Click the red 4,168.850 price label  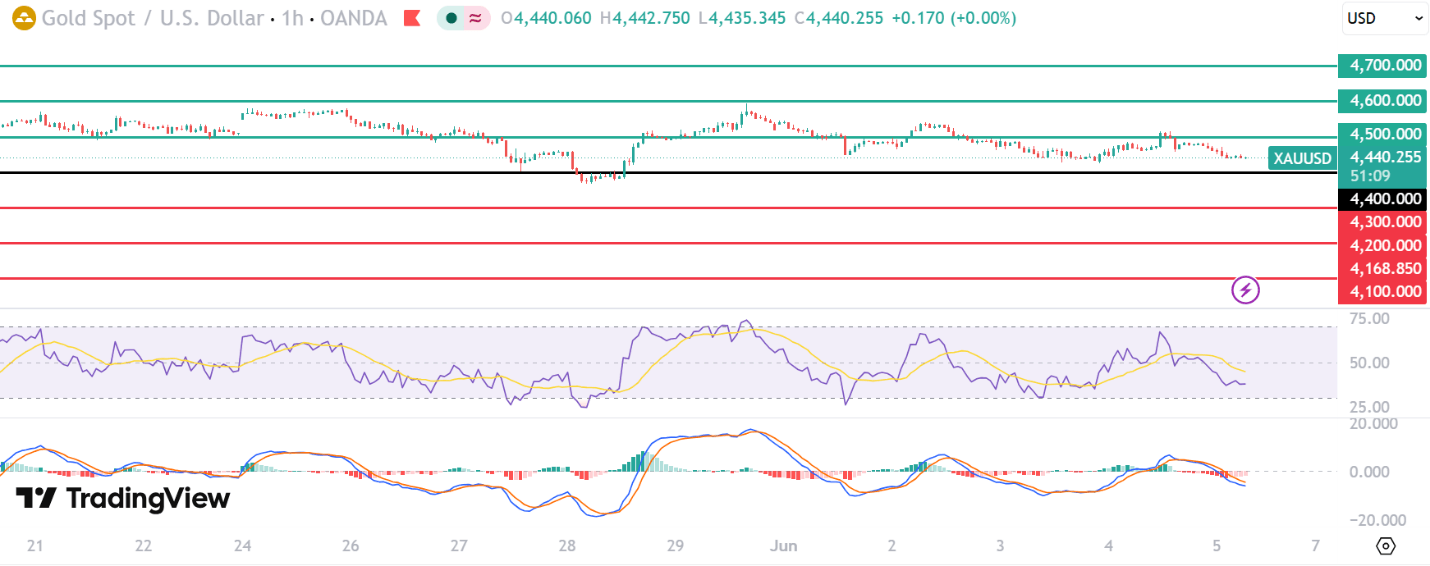pyautogui.click(x=1385, y=268)
